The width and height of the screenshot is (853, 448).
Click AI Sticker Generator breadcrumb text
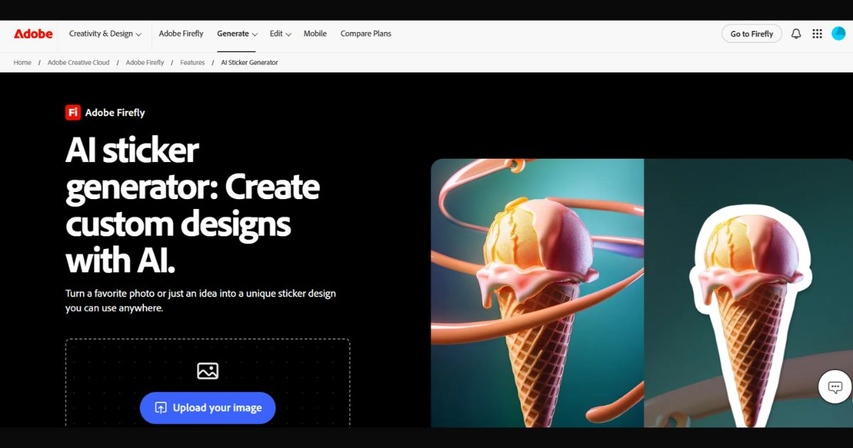[249, 63]
